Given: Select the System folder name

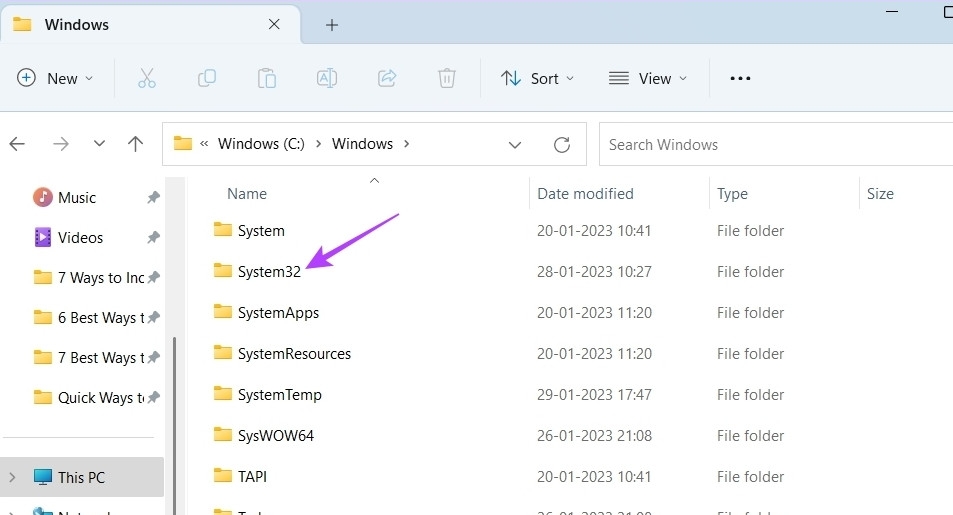Looking at the screenshot, I should pos(261,231).
